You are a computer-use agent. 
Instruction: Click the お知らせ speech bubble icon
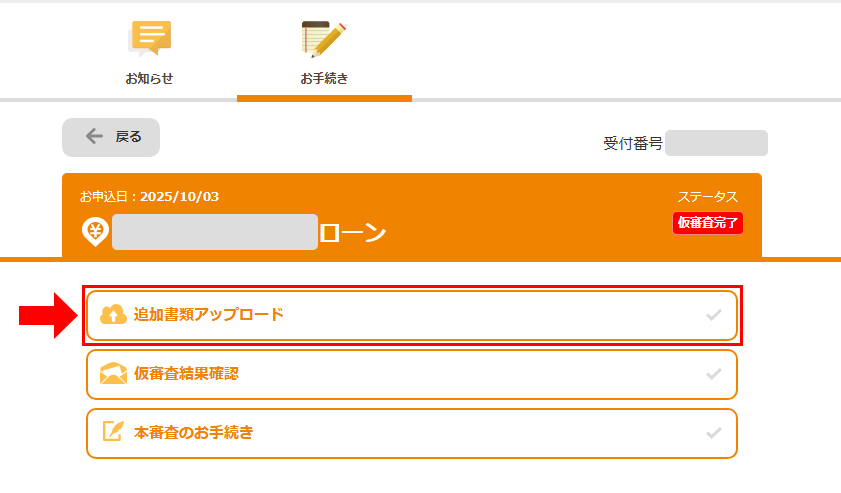tap(150, 38)
